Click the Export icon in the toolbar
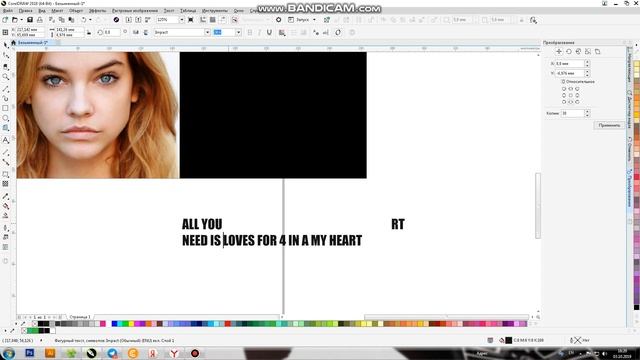This screenshot has height=360, width=640. (138, 20)
